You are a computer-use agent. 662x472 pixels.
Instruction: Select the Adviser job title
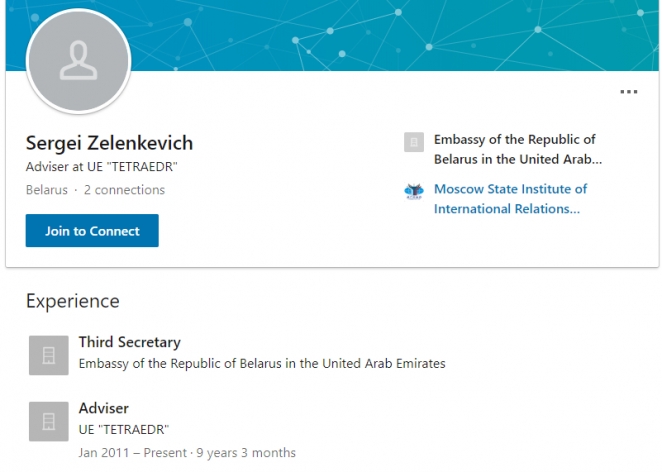(x=104, y=408)
